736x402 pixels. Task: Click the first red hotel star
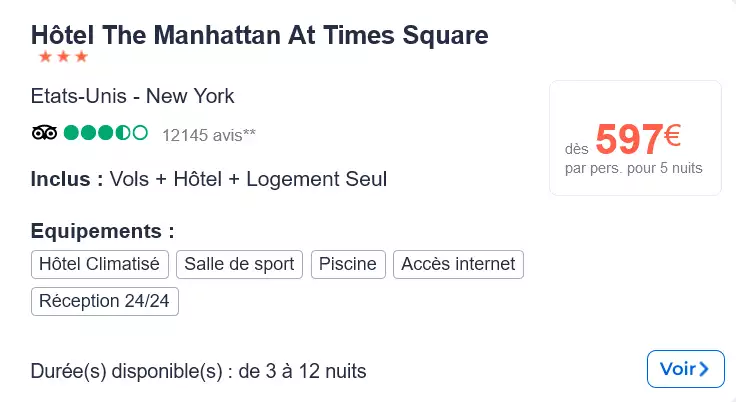[46, 57]
